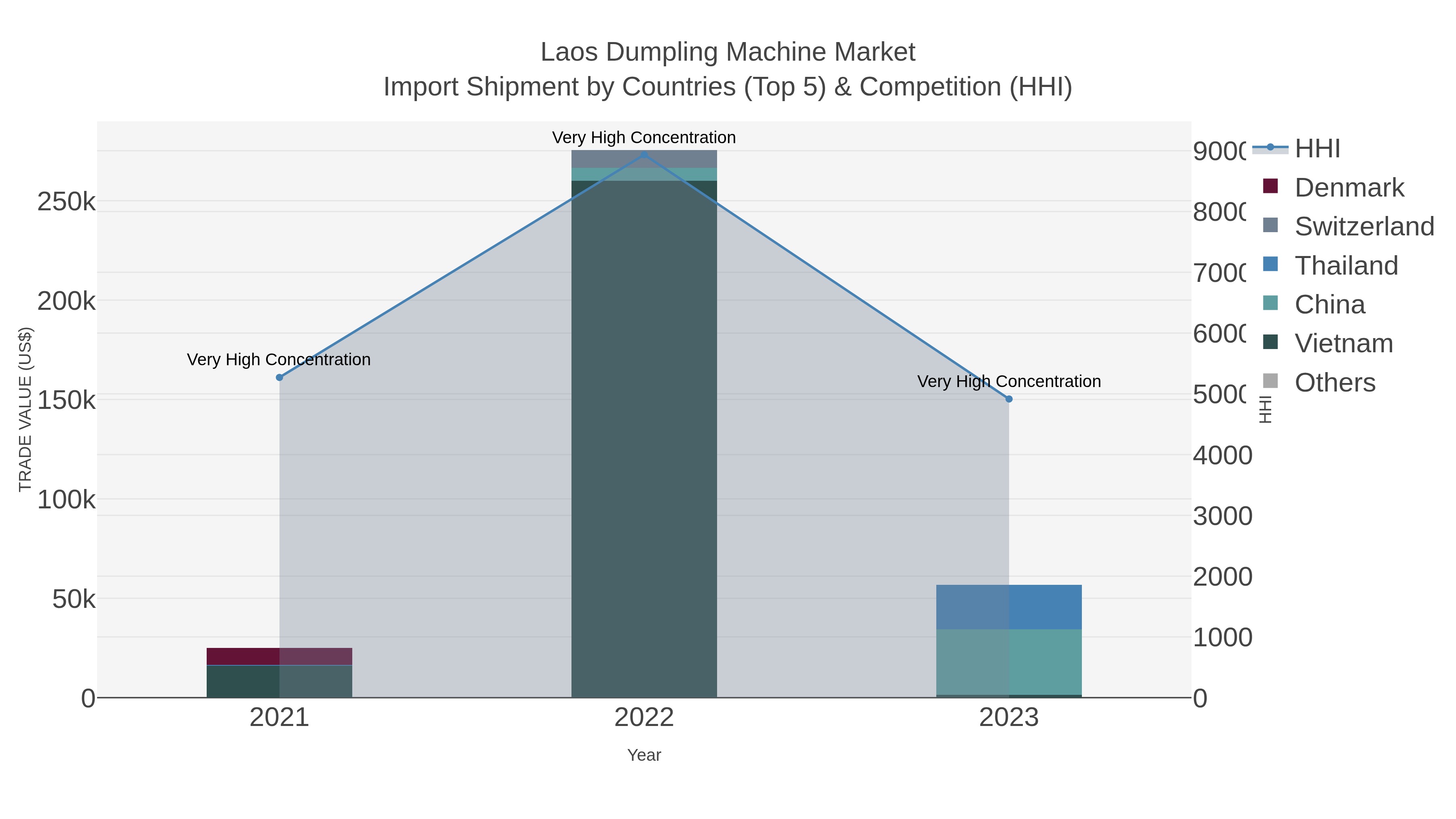Click the 4000 HHI axis tick label
This screenshot has height=819, width=1456.
tap(1223, 455)
